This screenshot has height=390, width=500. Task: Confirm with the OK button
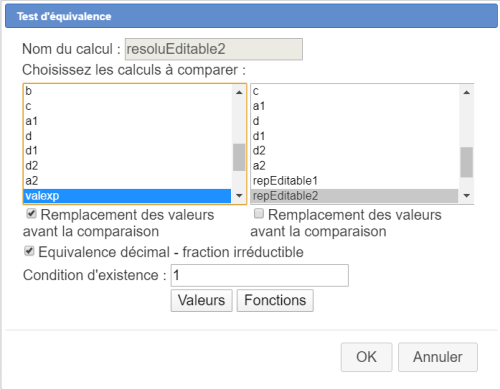(366, 357)
